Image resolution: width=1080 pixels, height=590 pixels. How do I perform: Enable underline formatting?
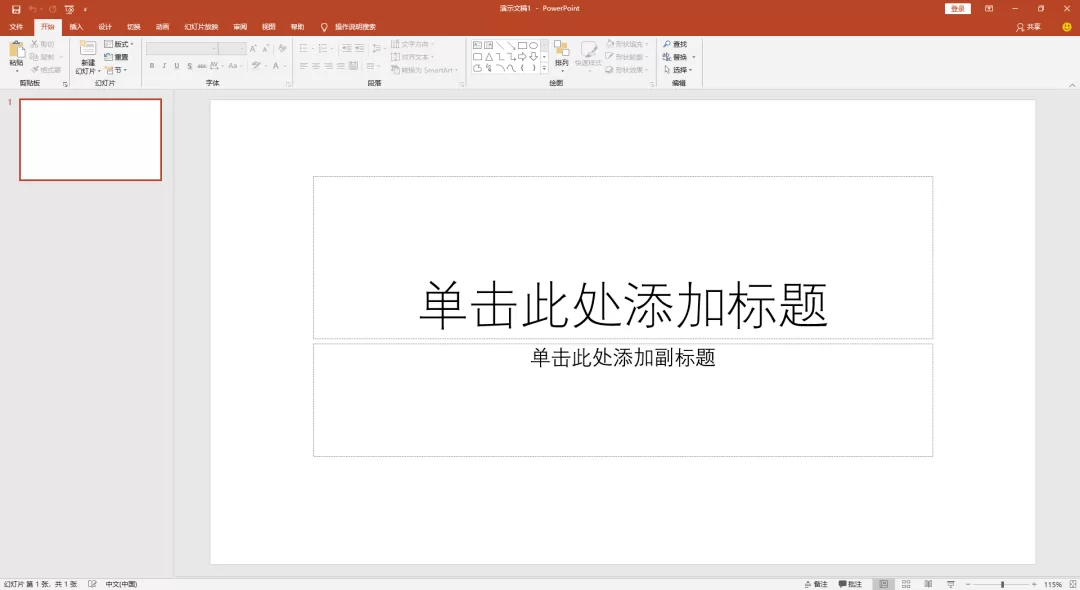[177, 66]
